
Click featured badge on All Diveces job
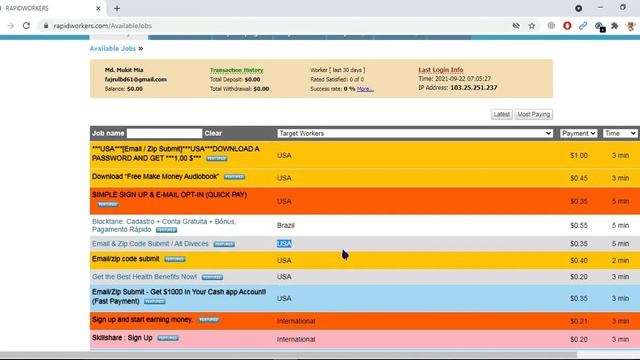point(224,244)
